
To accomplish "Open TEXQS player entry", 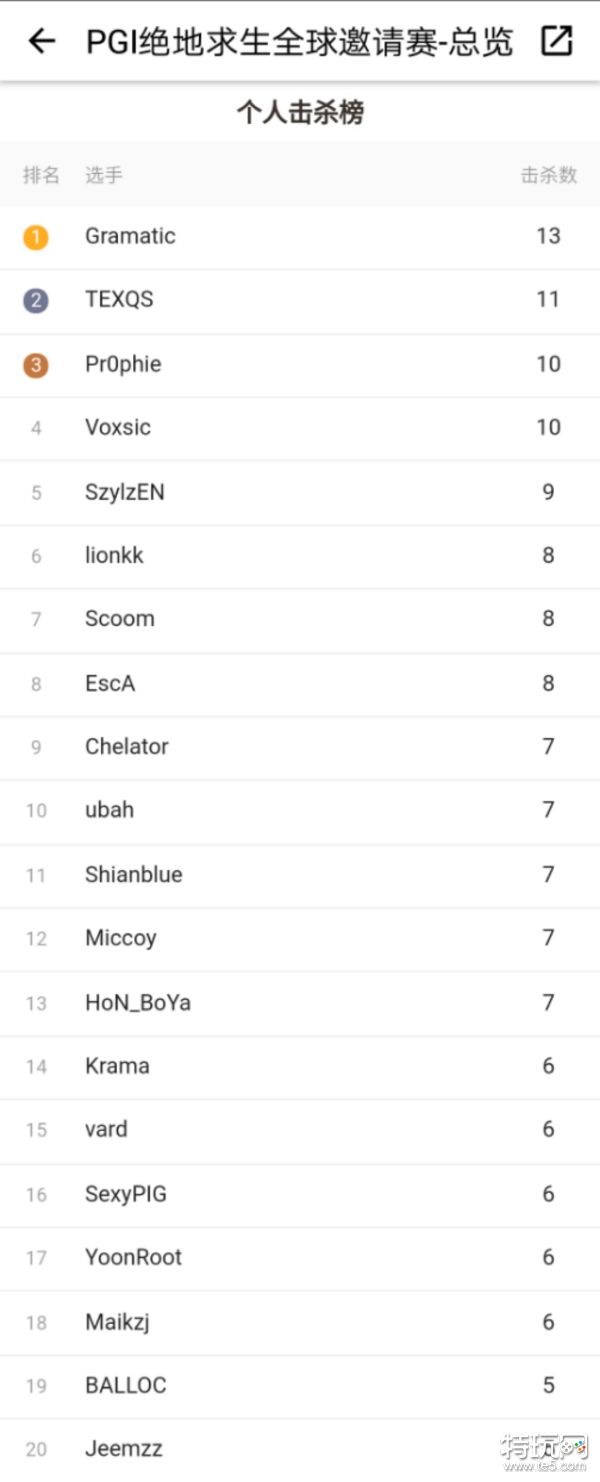I will tap(119, 300).
